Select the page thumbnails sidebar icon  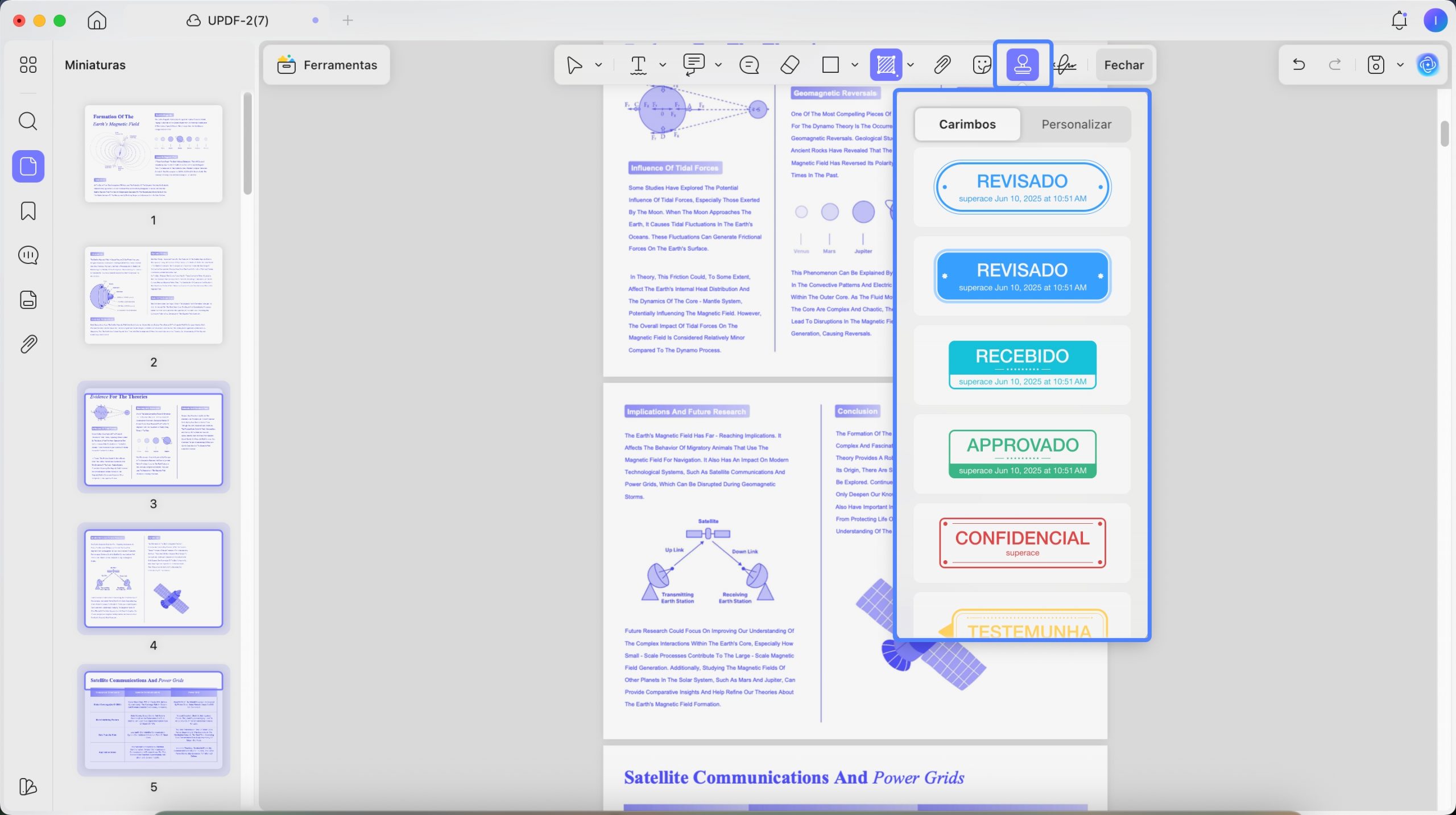click(x=28, y=166)
